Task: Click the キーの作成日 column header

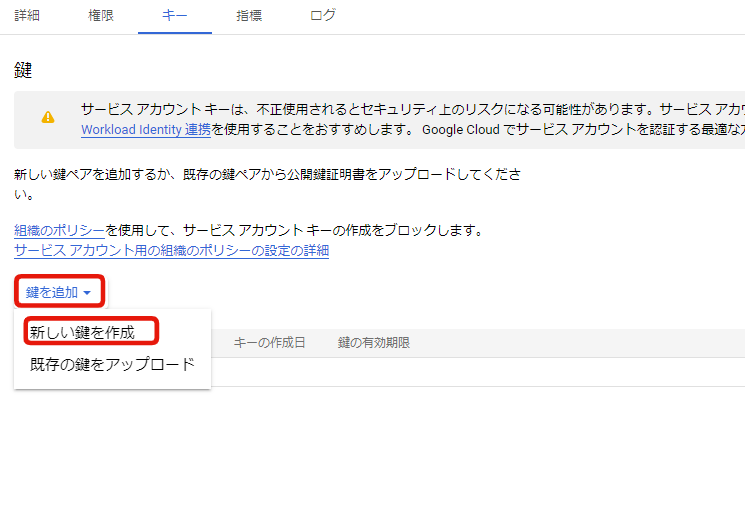Action: 269,343
